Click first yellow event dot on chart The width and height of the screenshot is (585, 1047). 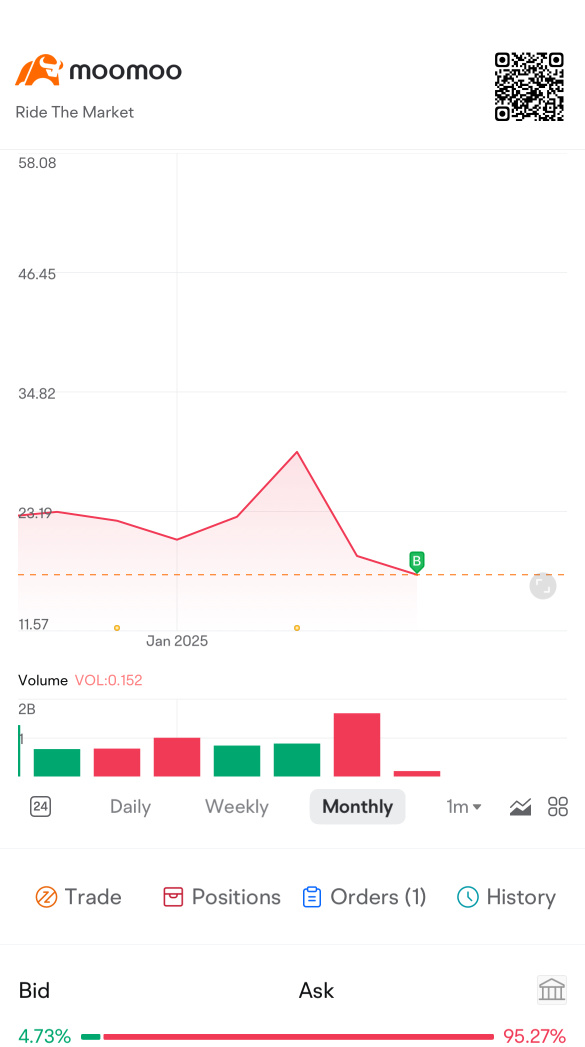point(117,628)
